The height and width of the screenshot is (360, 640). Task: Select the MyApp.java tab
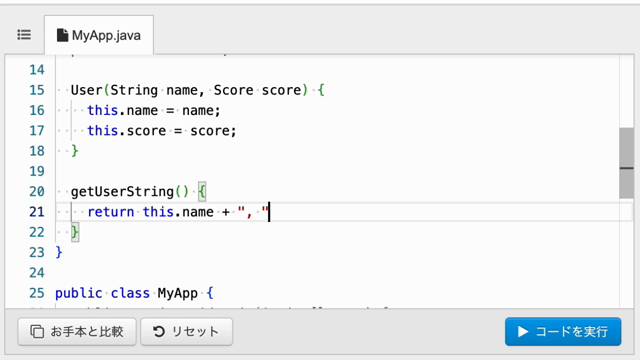click(x=99, y=35)
